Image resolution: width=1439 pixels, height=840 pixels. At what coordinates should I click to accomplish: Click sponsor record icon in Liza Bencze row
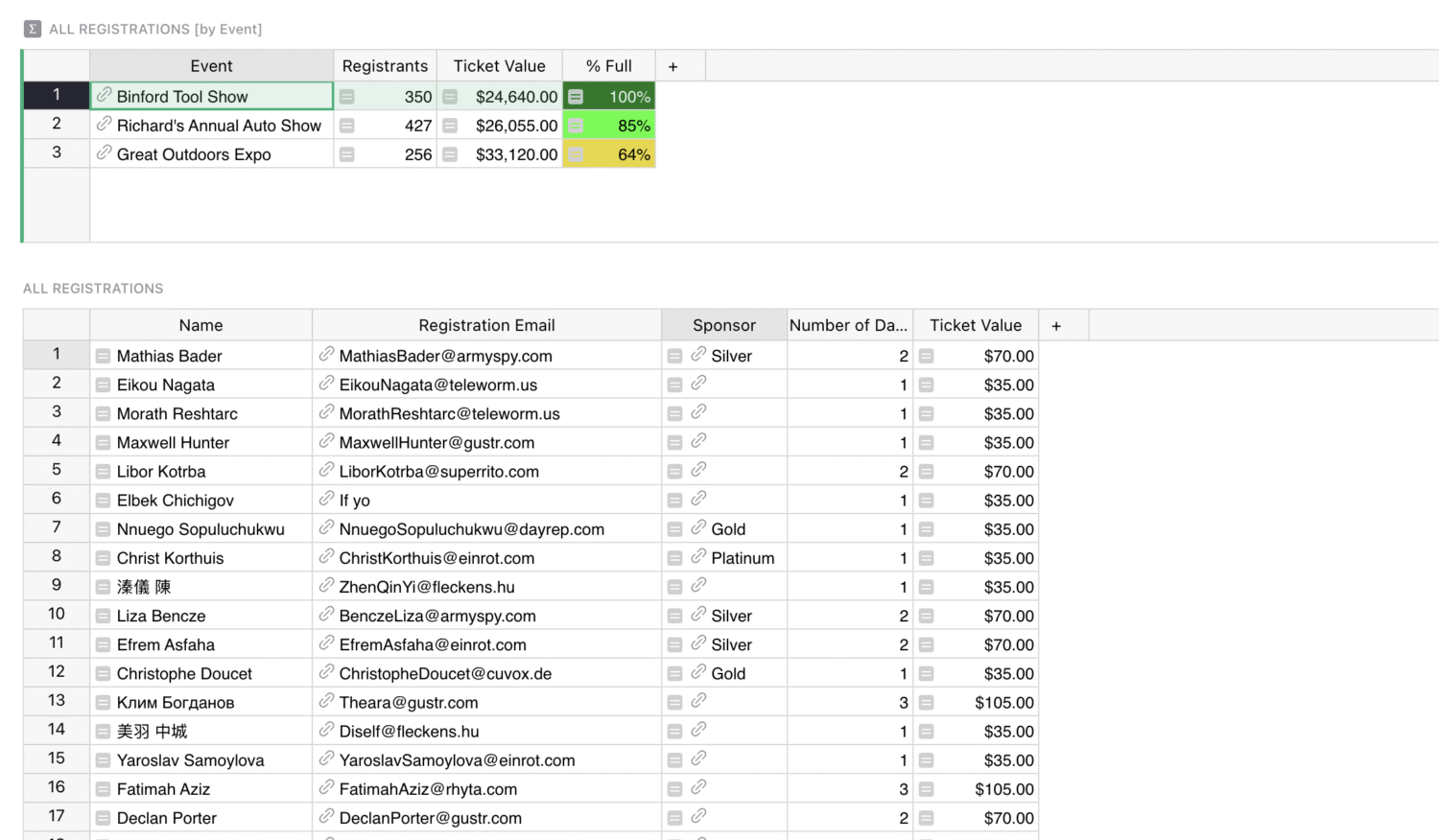(674, 616)
